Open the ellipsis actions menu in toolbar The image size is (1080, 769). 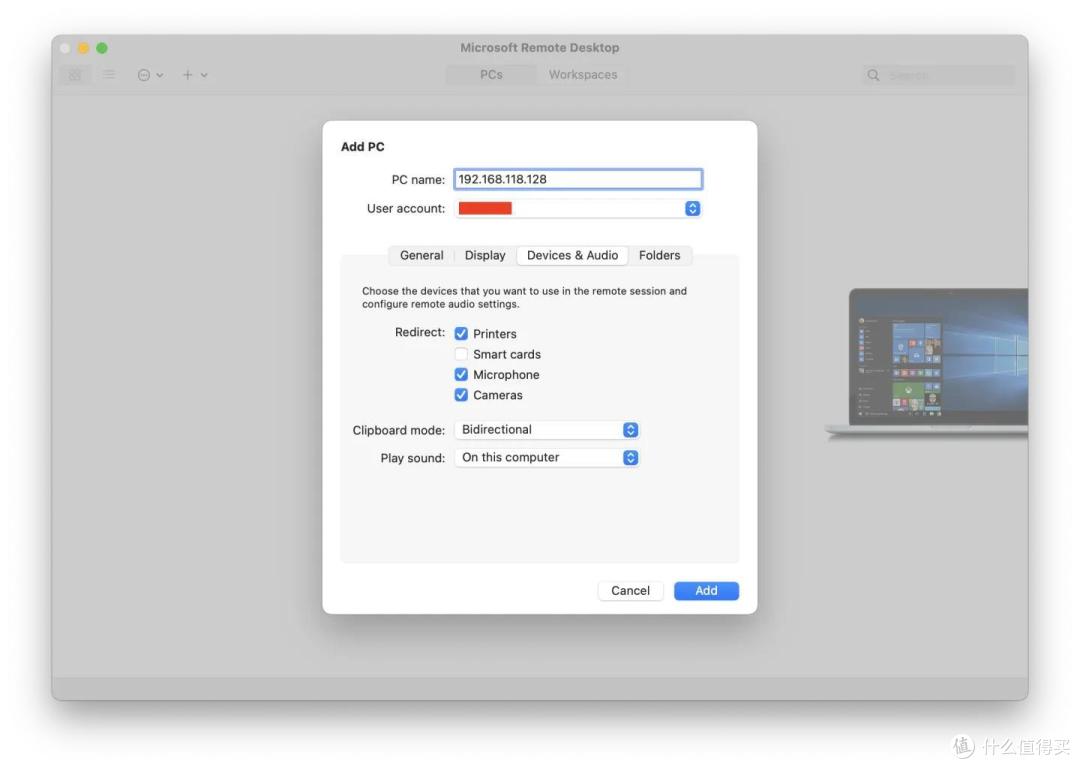[x=149, y=75]
